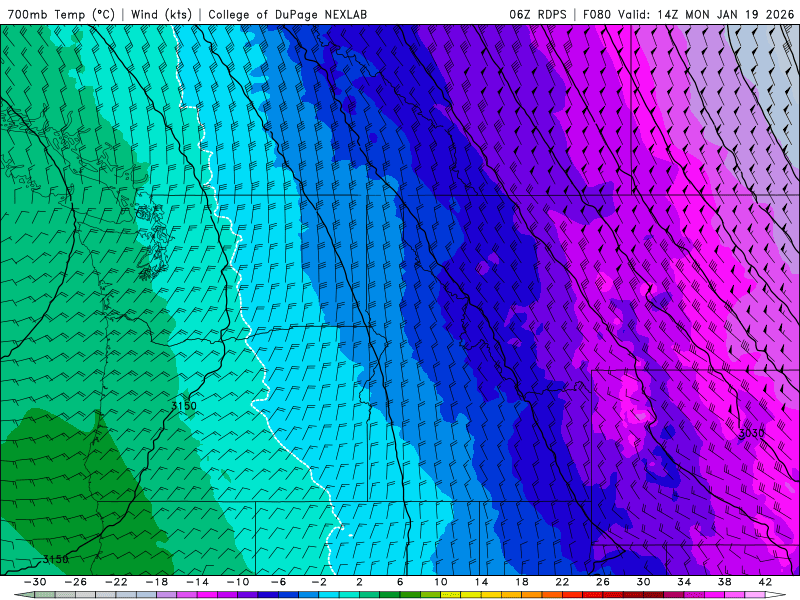Click the "18" value on the temperature scale
800x600 pixels.
point(521,582)
